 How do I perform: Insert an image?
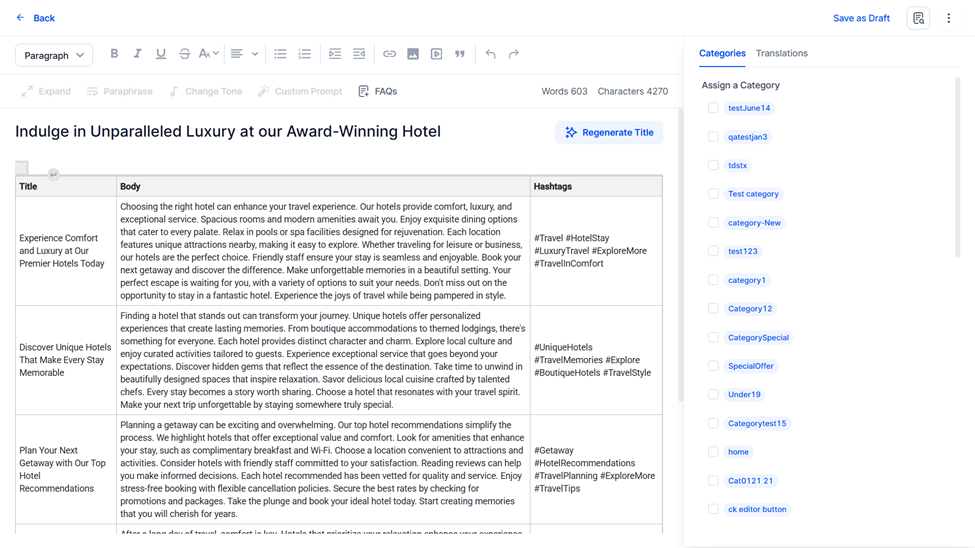413,54
